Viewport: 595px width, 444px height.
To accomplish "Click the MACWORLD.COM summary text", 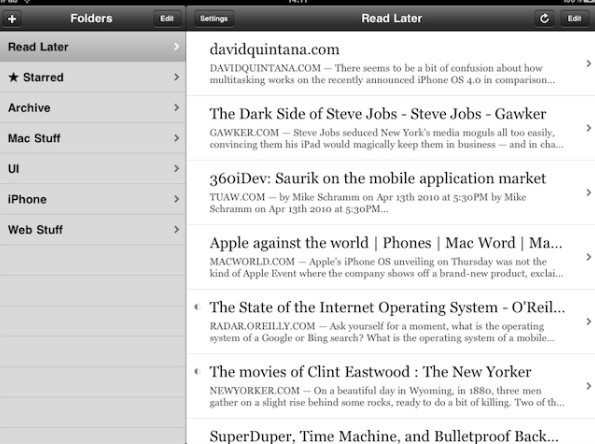I will 386,268.
